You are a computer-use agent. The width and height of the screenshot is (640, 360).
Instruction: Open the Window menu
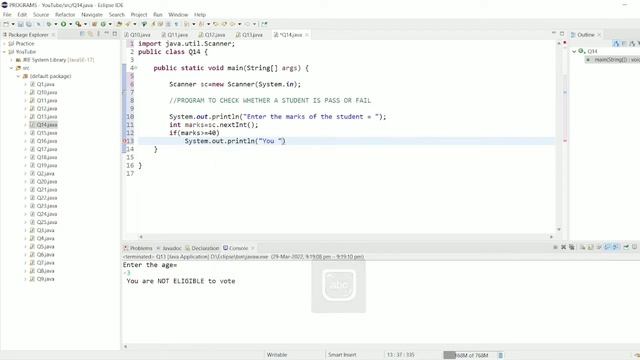[x=178, y=14]
